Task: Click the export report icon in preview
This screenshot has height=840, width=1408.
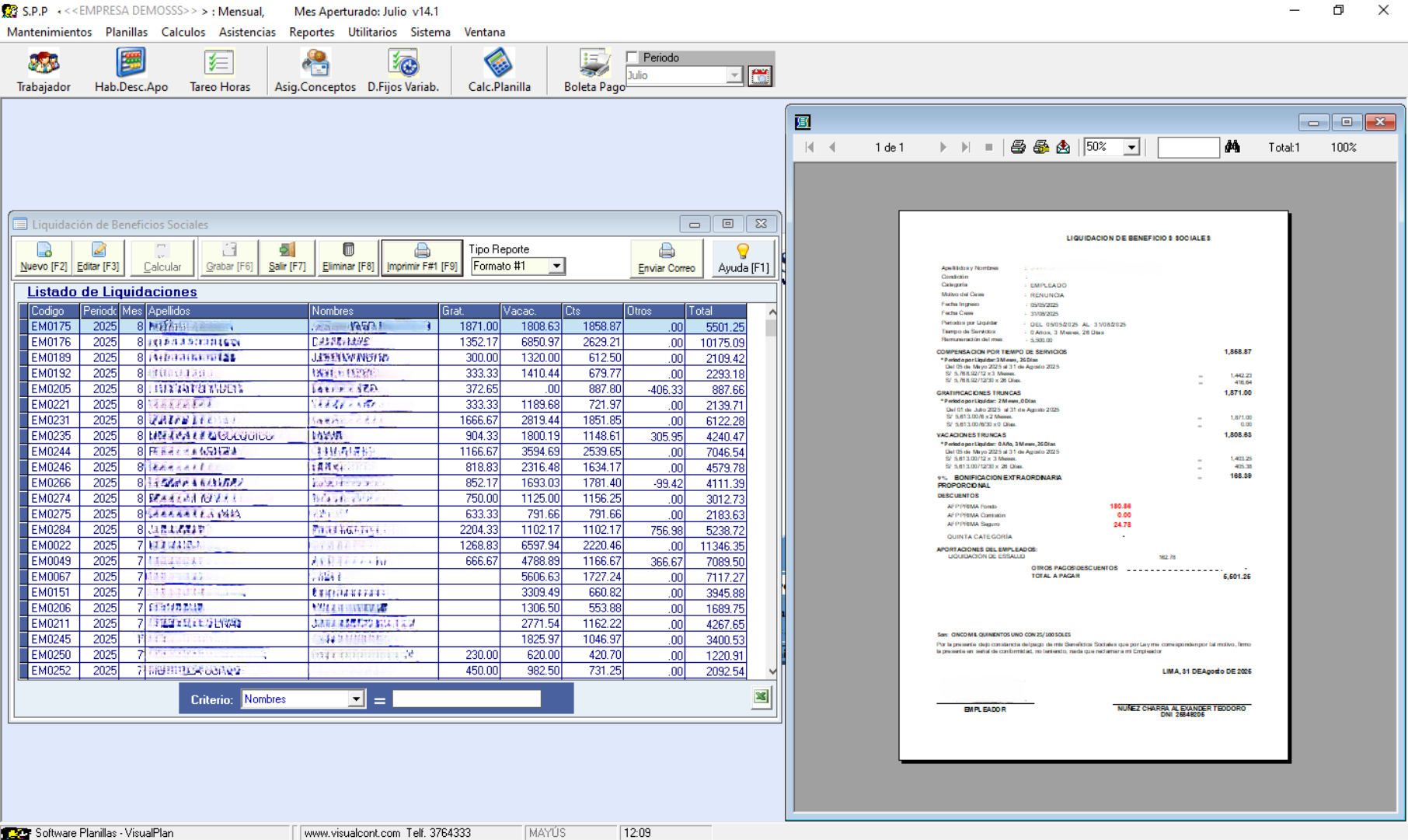Action: 1063,147
